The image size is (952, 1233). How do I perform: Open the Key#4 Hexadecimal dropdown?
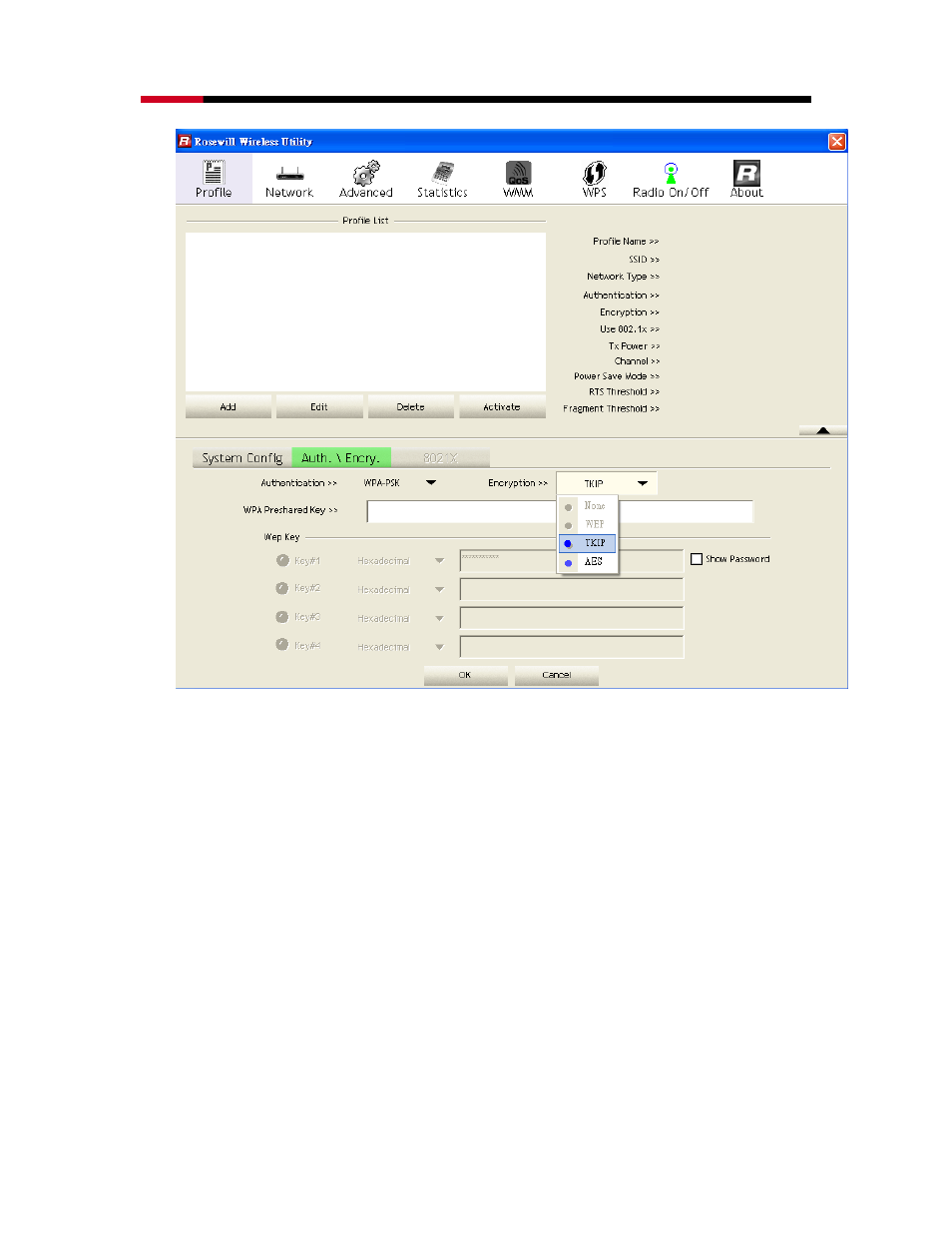(x=439, y=648)
